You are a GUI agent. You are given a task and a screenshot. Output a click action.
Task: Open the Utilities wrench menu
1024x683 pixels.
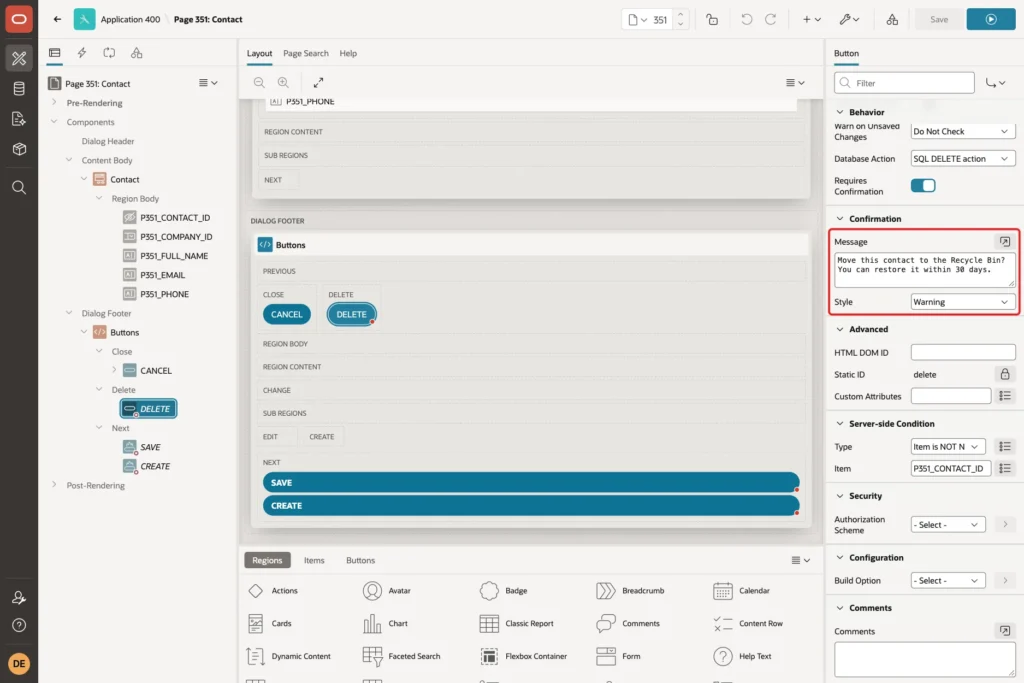(x=850, y=20)
